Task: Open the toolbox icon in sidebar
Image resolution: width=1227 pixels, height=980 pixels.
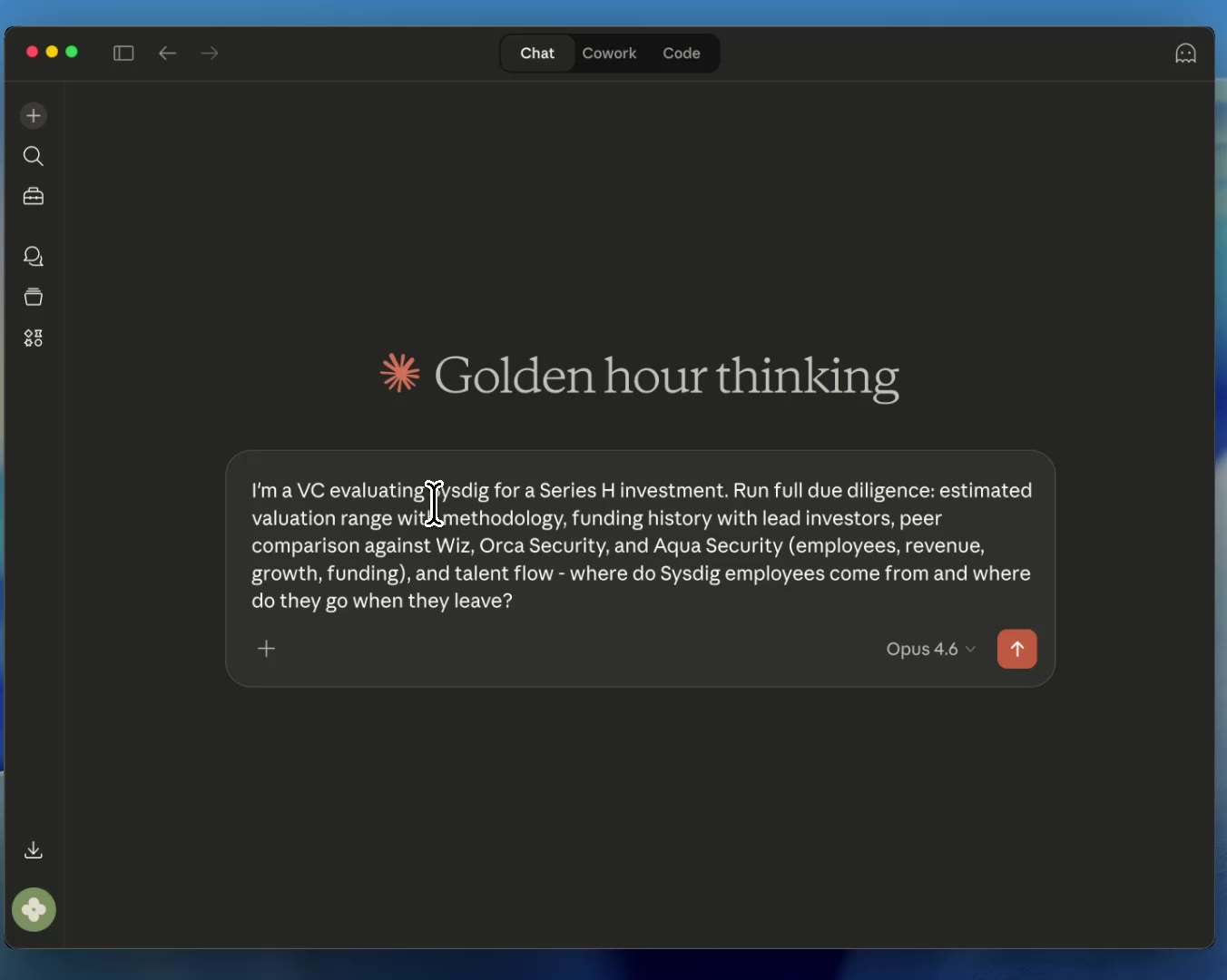Action: [x=34, y=197]
